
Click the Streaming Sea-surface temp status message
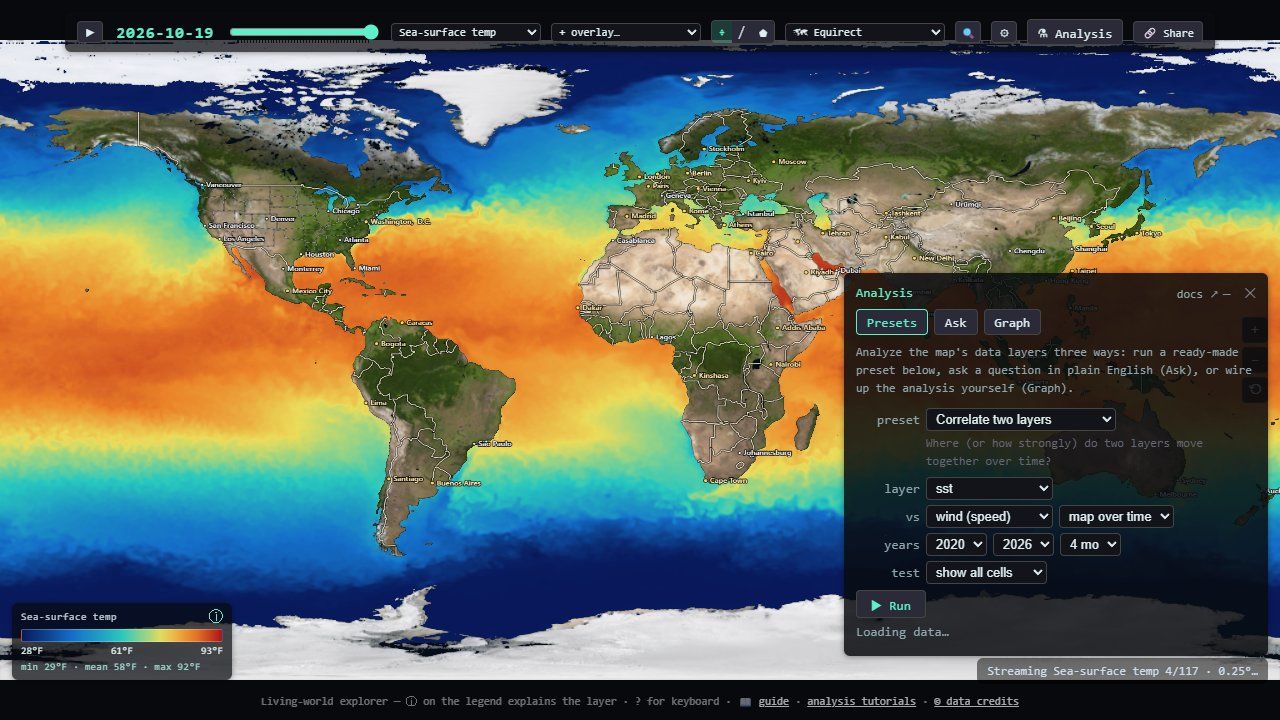click(x=1122, y=671)
